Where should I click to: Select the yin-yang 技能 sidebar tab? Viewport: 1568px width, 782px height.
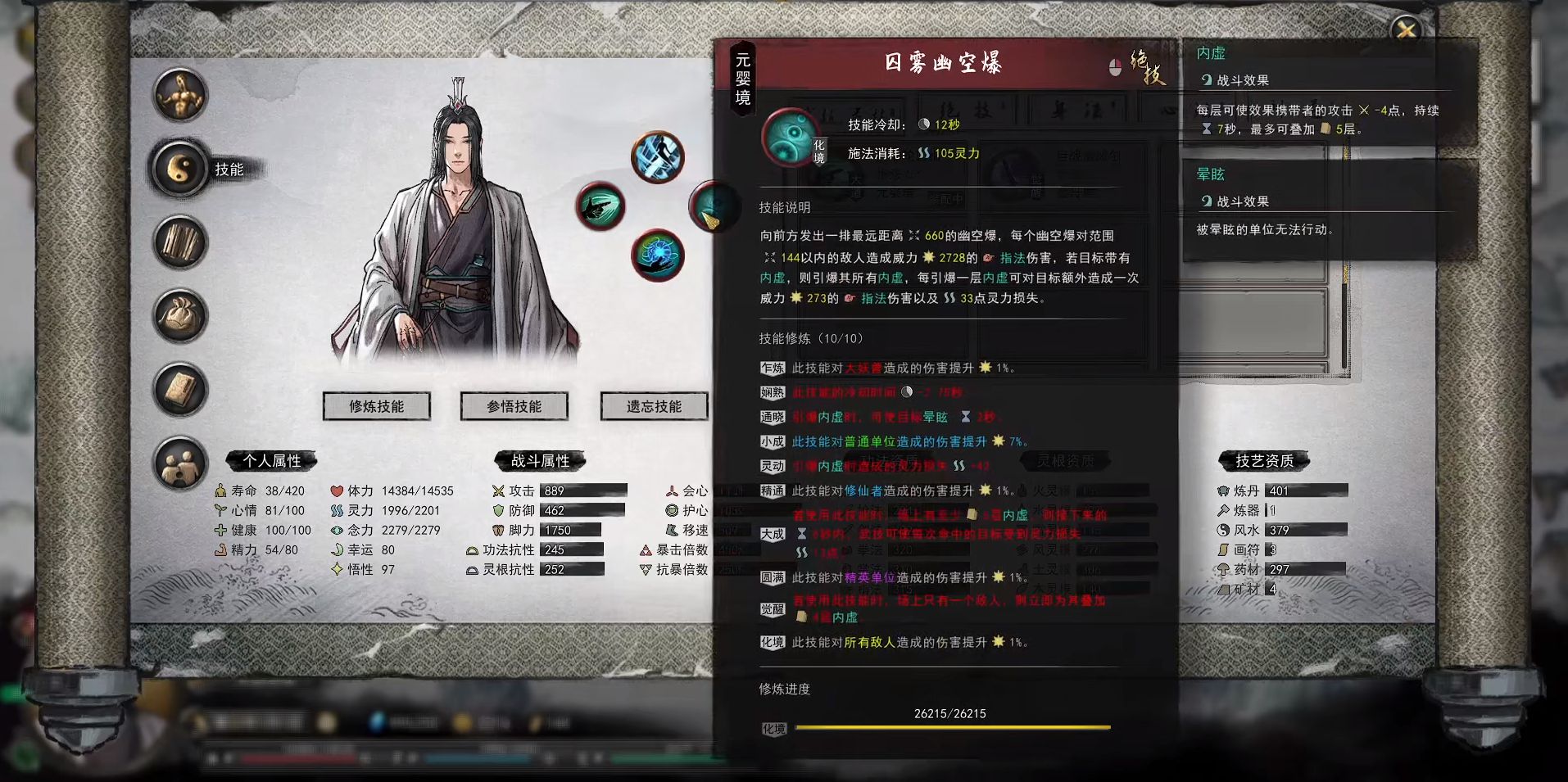(x=180, y=169)
